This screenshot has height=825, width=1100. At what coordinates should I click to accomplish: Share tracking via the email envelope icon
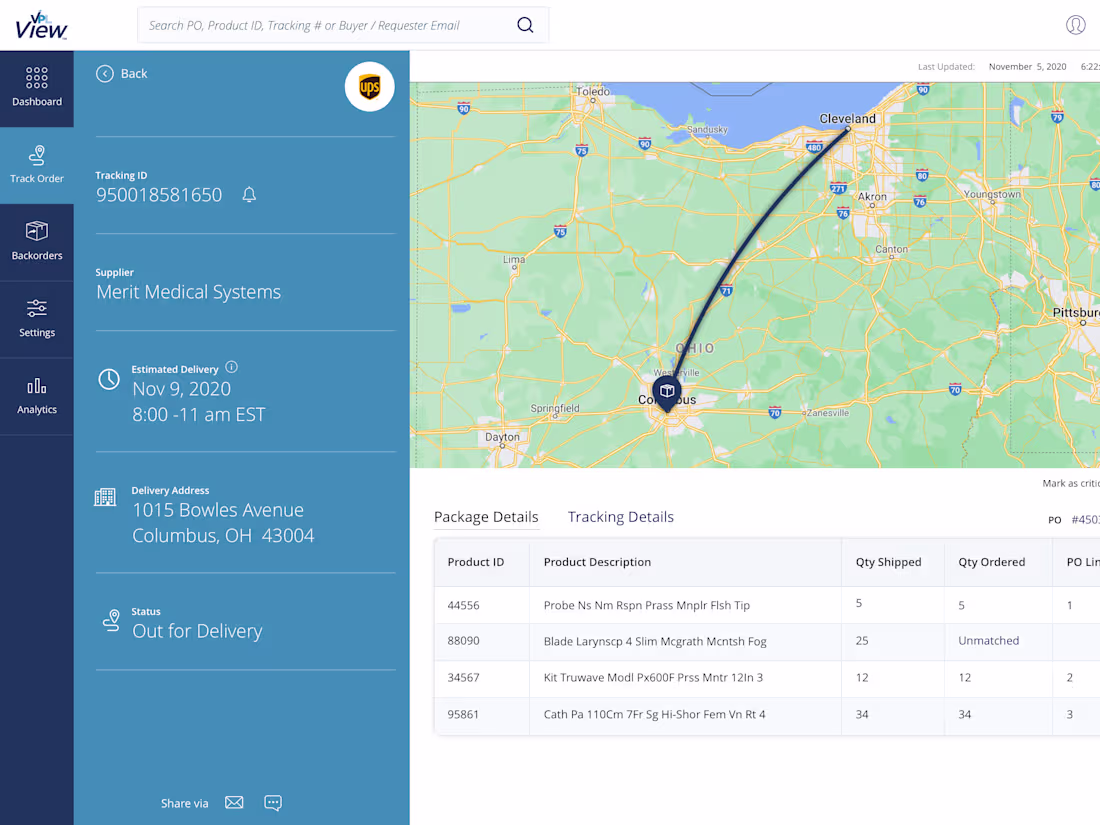click(x=234, y=802)
